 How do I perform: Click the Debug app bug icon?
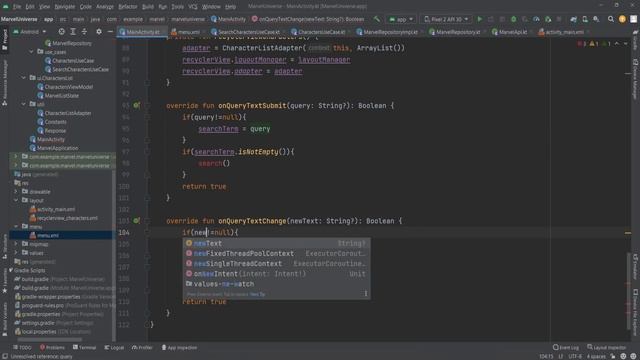click(x=513, y=19)
